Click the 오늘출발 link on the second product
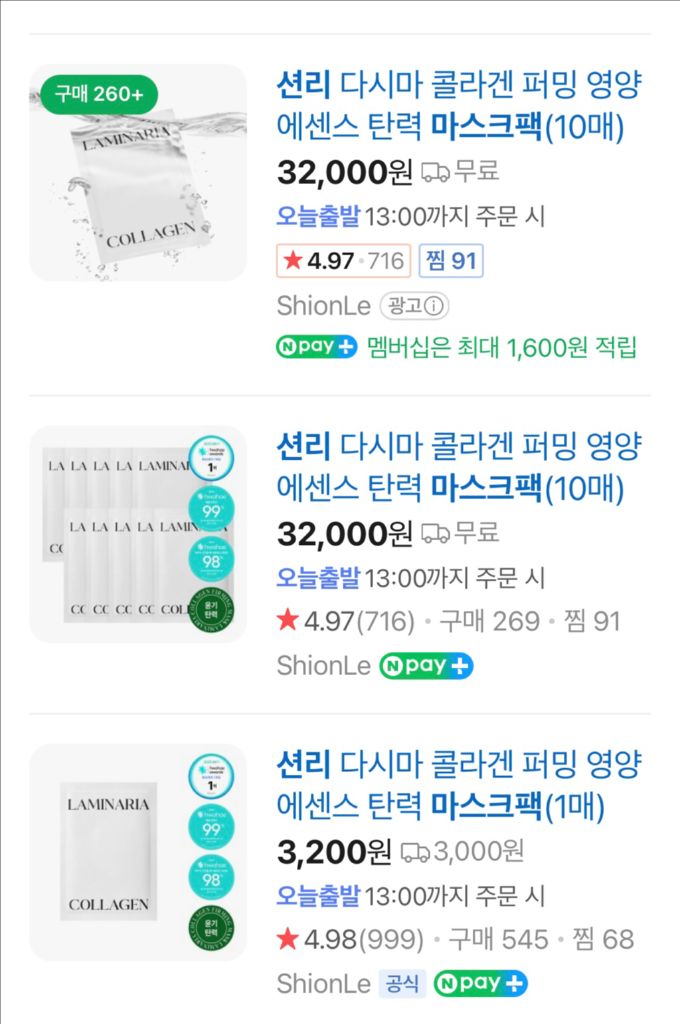The image size is (680, 1024). [x=316, y=578]
